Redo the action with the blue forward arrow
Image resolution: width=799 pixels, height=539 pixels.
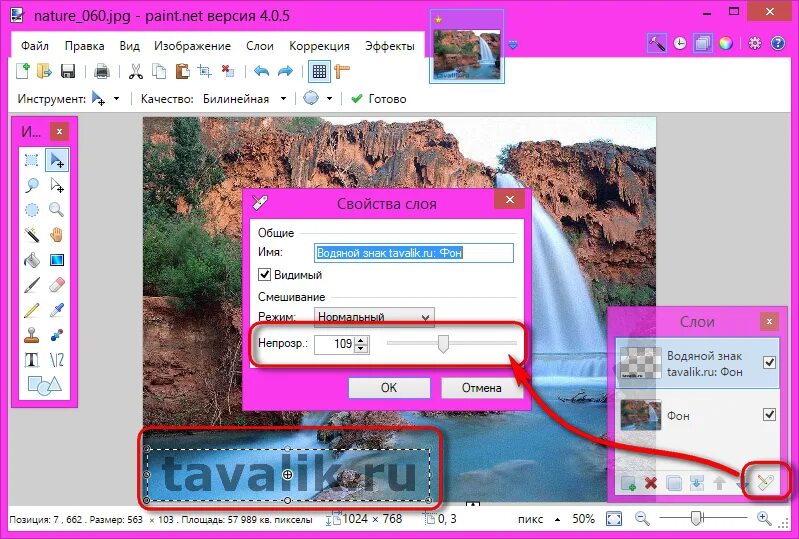tap(285, 71)
